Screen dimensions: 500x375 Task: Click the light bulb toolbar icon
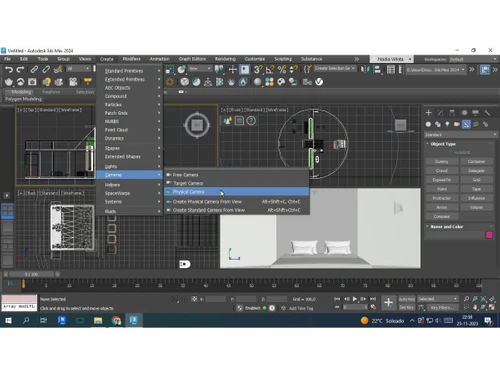click(x=47, y=82)
